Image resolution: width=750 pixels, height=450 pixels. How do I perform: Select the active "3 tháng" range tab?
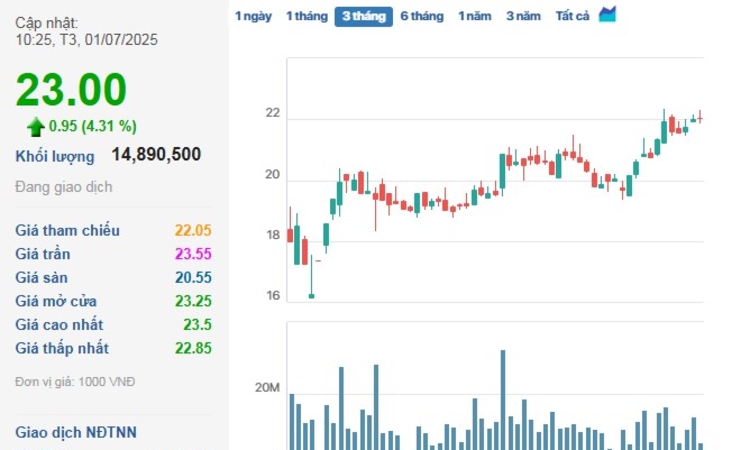tap(363, 16)
